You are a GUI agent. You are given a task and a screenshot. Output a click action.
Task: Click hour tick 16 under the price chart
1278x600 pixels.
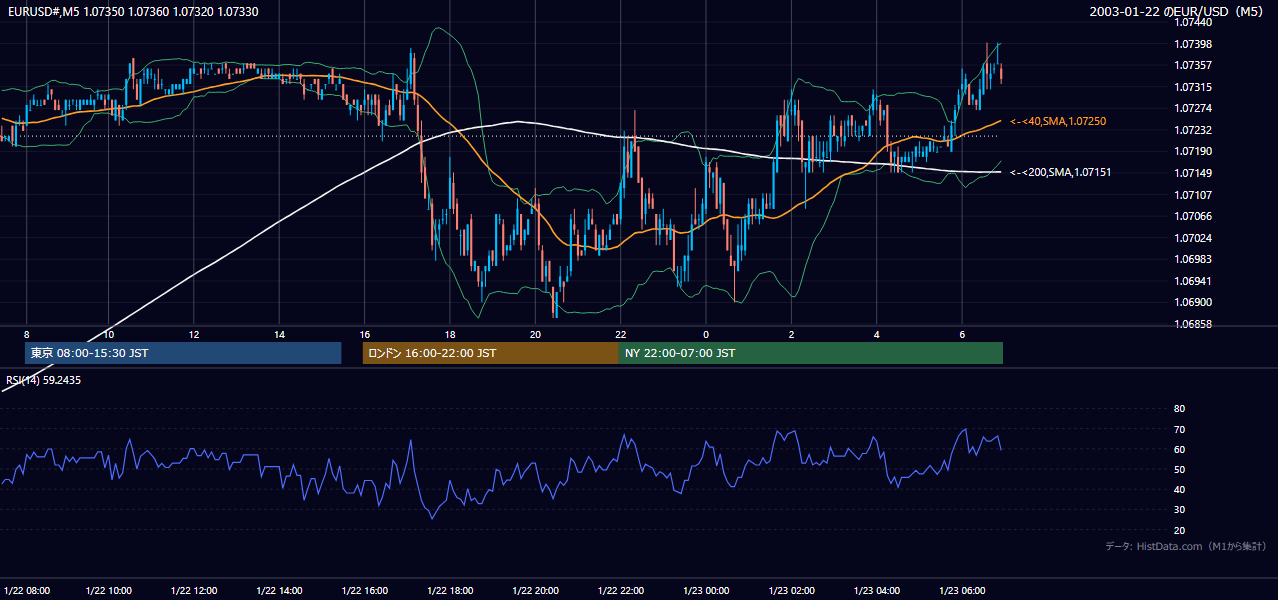(365, 334)
